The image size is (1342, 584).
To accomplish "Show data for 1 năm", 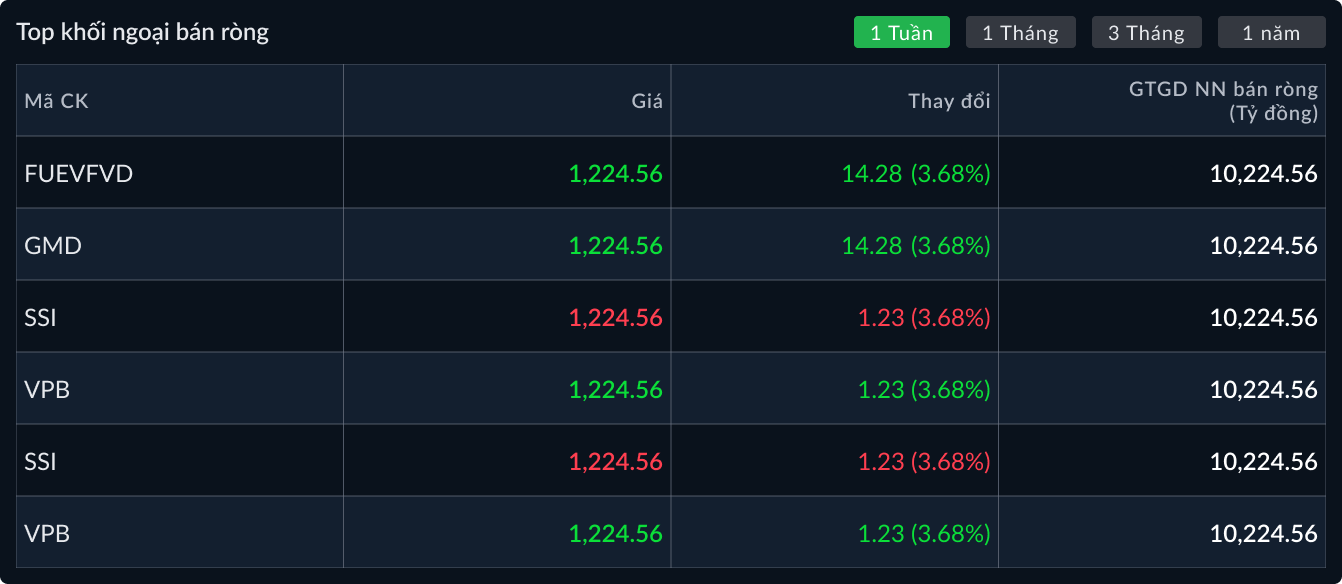I will click(x=1271, y=33).
